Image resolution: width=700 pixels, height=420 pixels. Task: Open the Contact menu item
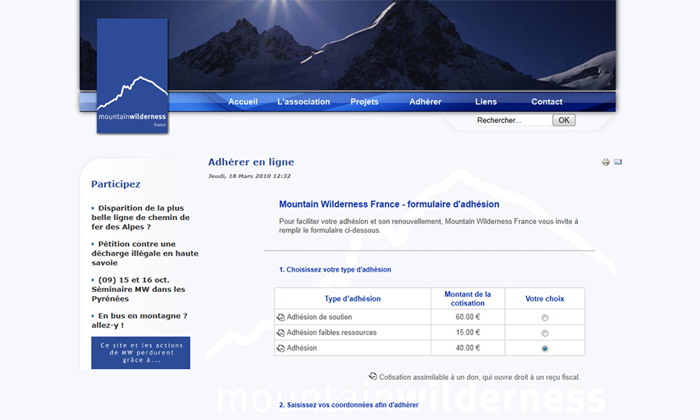pyautogui.click(x=546, y=102)
